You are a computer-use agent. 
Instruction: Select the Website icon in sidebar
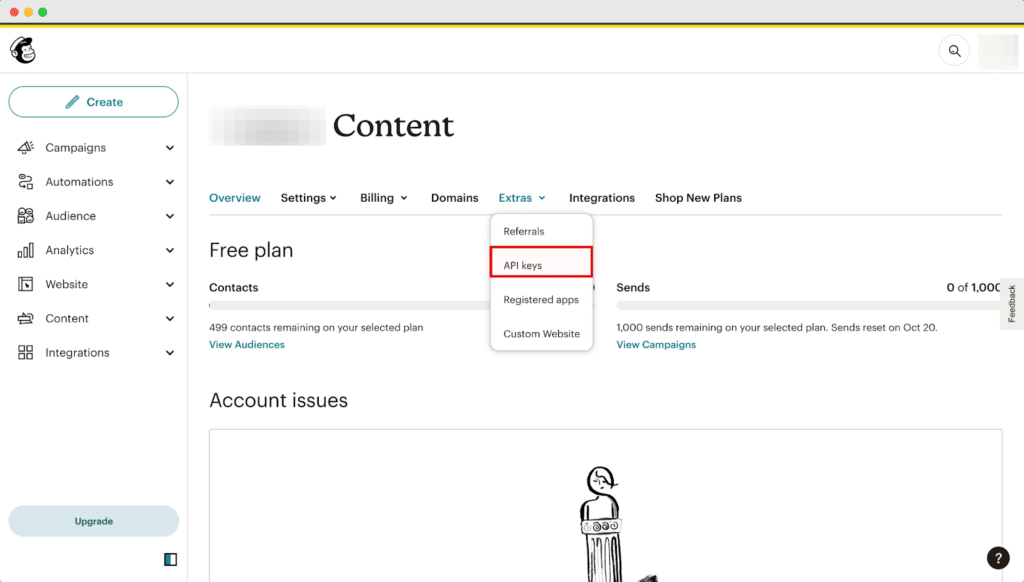click(x=25, y=284)
